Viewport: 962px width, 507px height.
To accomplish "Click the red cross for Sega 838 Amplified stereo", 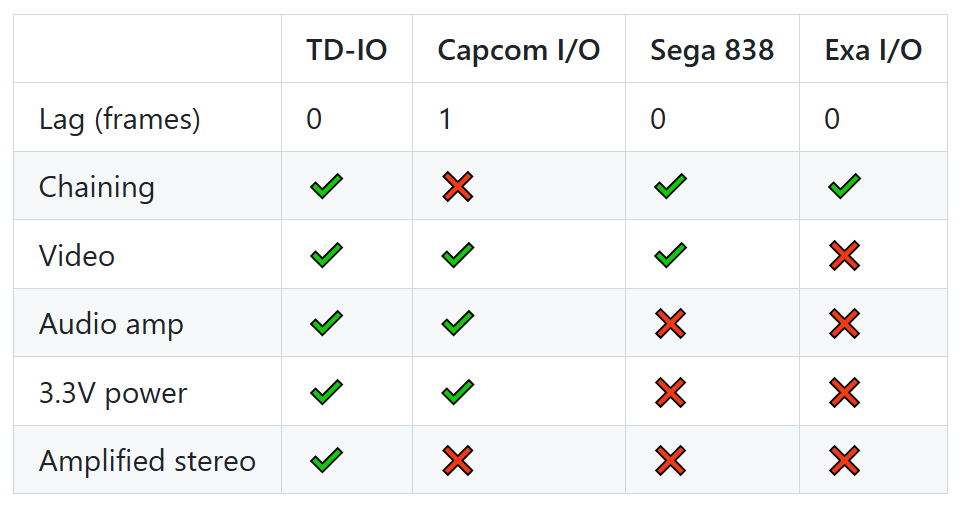I will coord(671,460).
